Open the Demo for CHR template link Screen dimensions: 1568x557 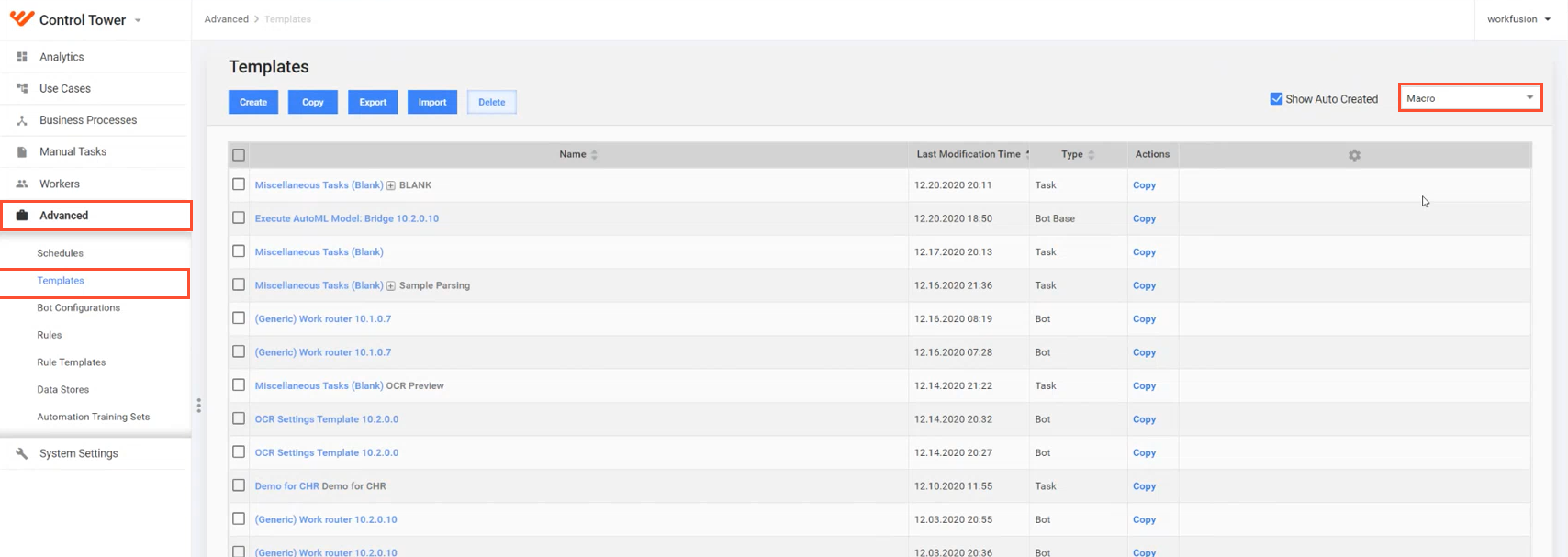click(286, 486)
